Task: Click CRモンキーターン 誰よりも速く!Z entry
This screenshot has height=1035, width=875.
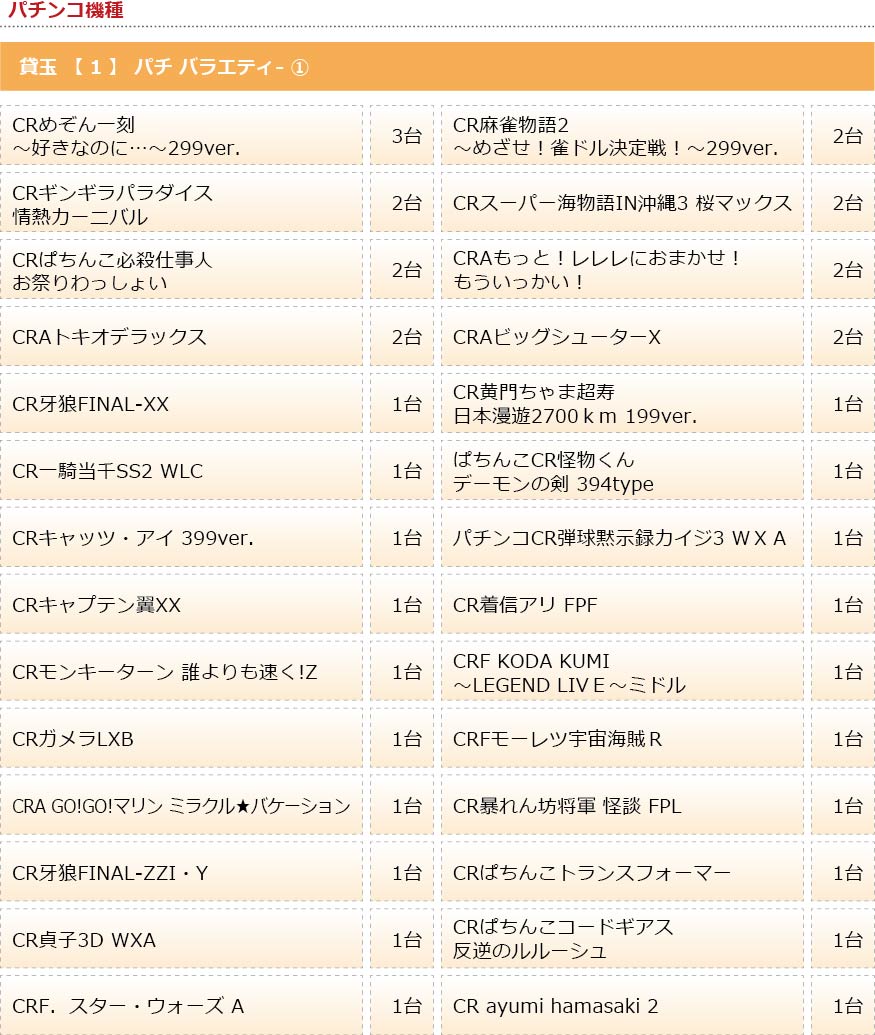Action: [x=181, y=671]
